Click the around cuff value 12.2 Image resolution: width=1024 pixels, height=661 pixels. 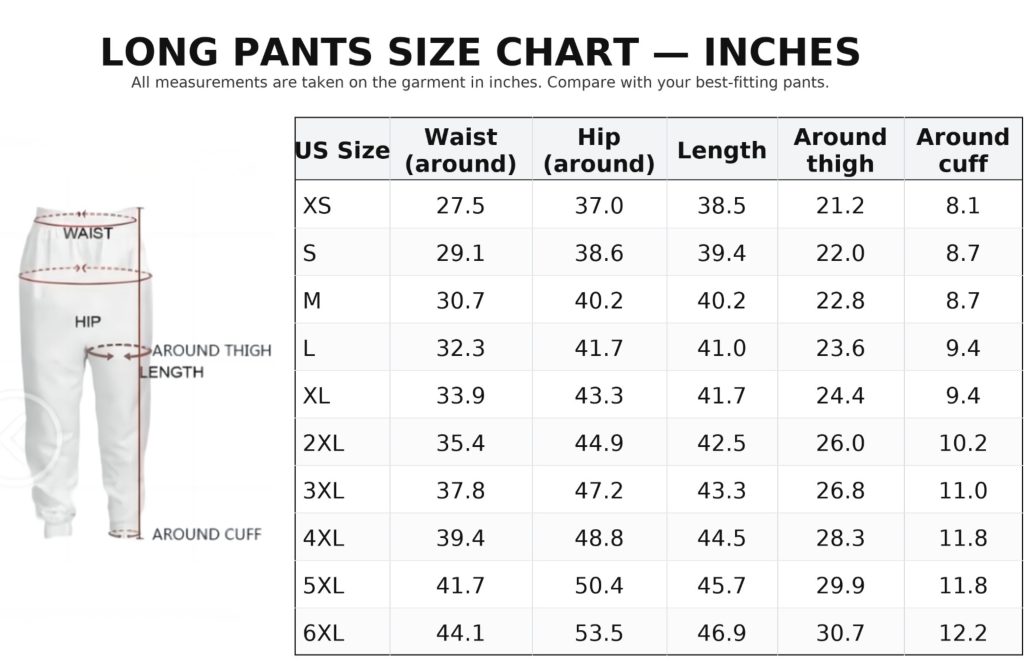click(x=962, y=633)
